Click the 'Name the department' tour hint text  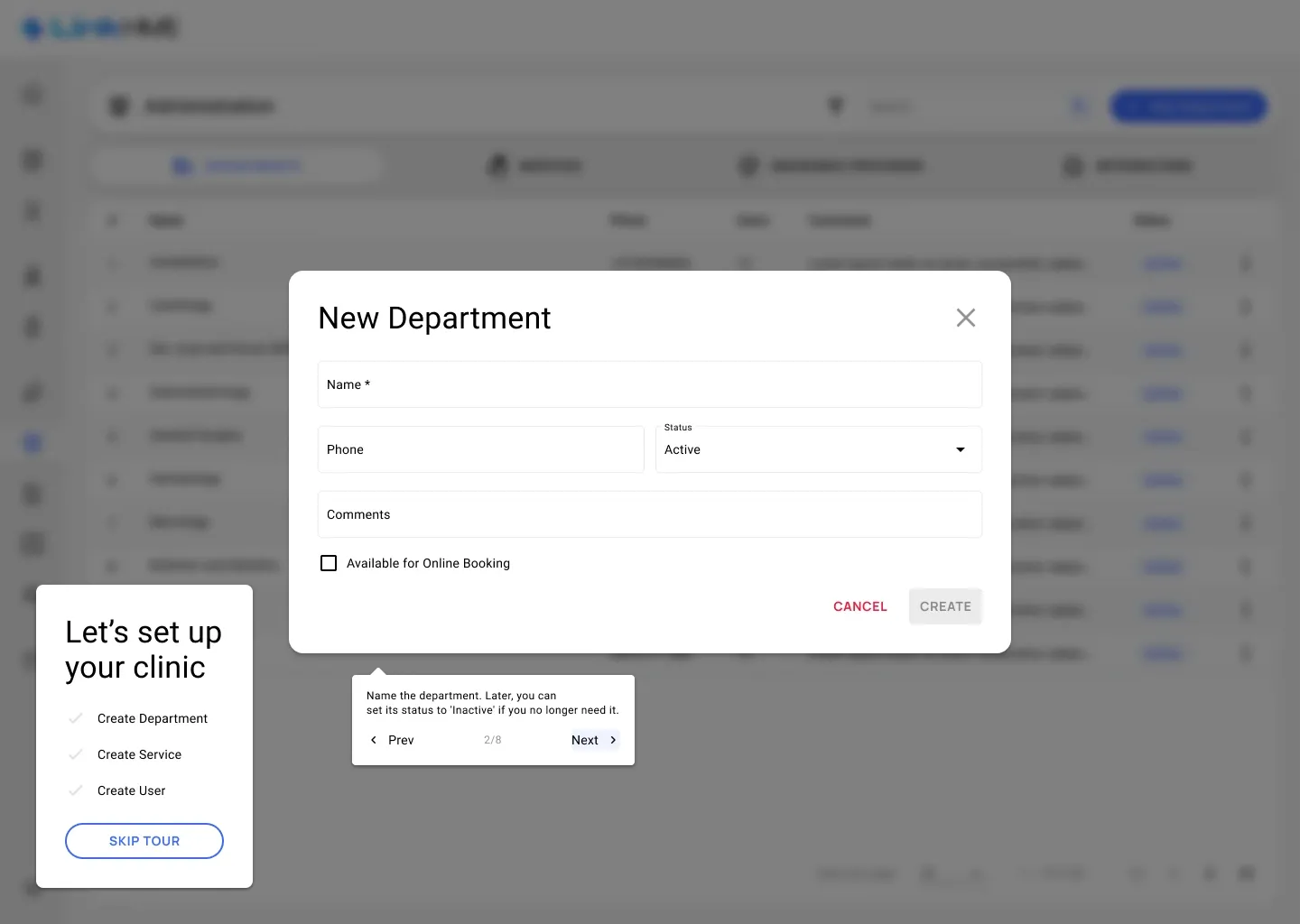pos(493,703)
